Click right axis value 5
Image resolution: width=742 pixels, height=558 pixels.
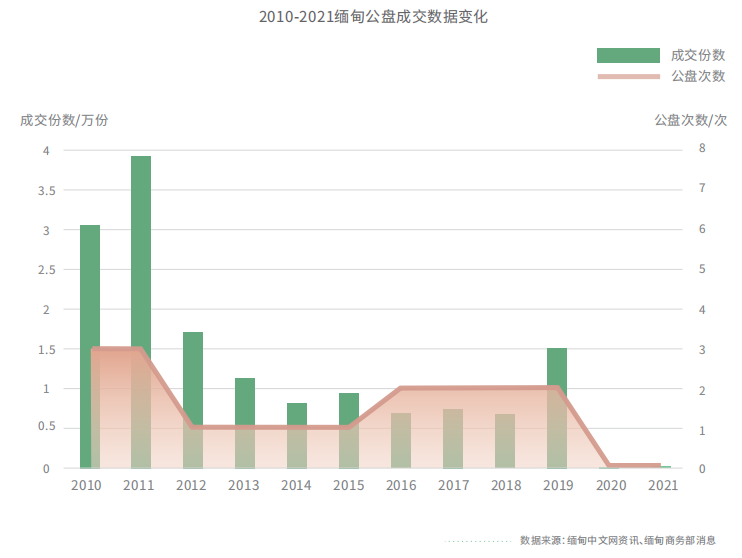pos(702,269)
